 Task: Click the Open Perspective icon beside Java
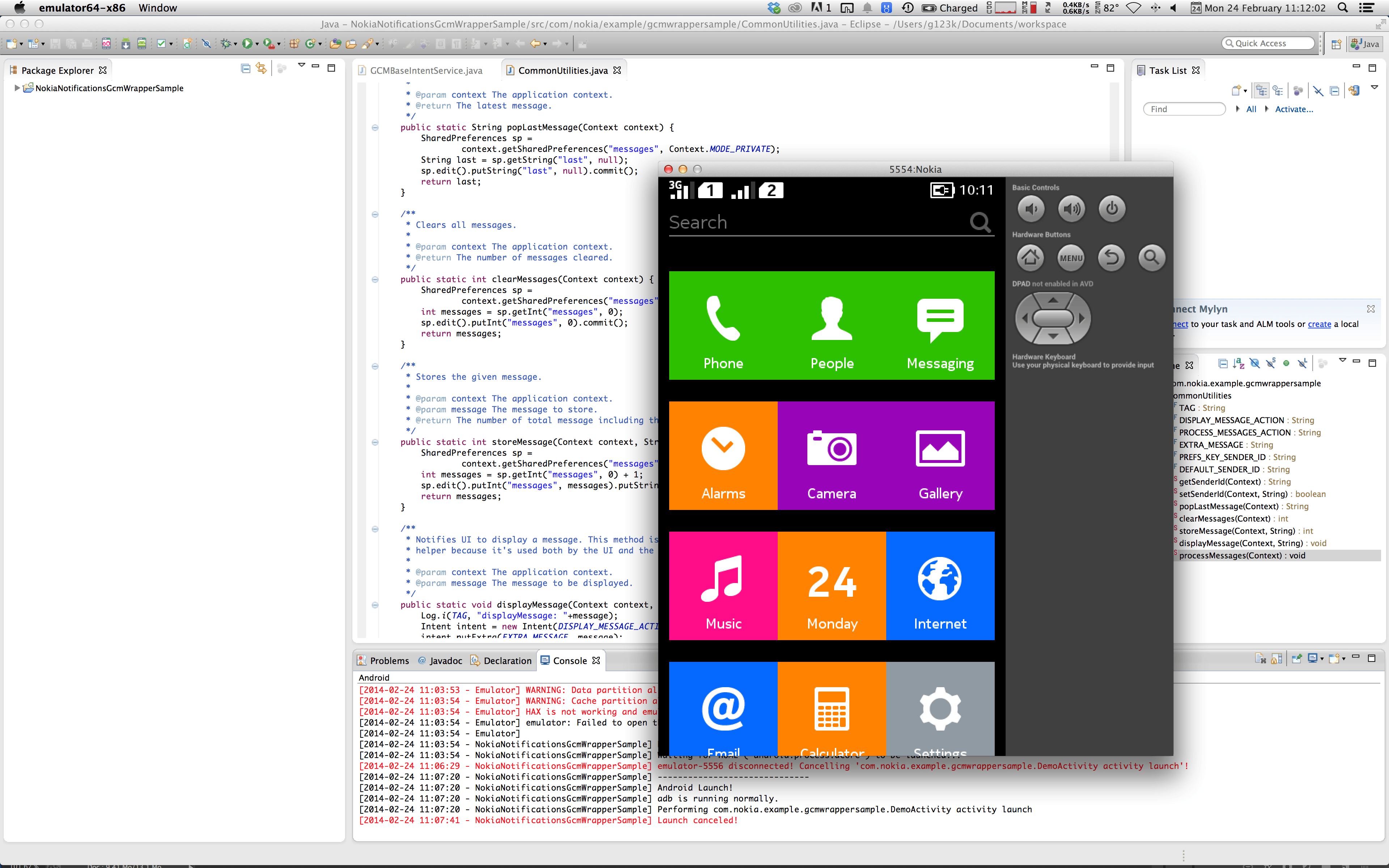click(x=1336, y=44)
